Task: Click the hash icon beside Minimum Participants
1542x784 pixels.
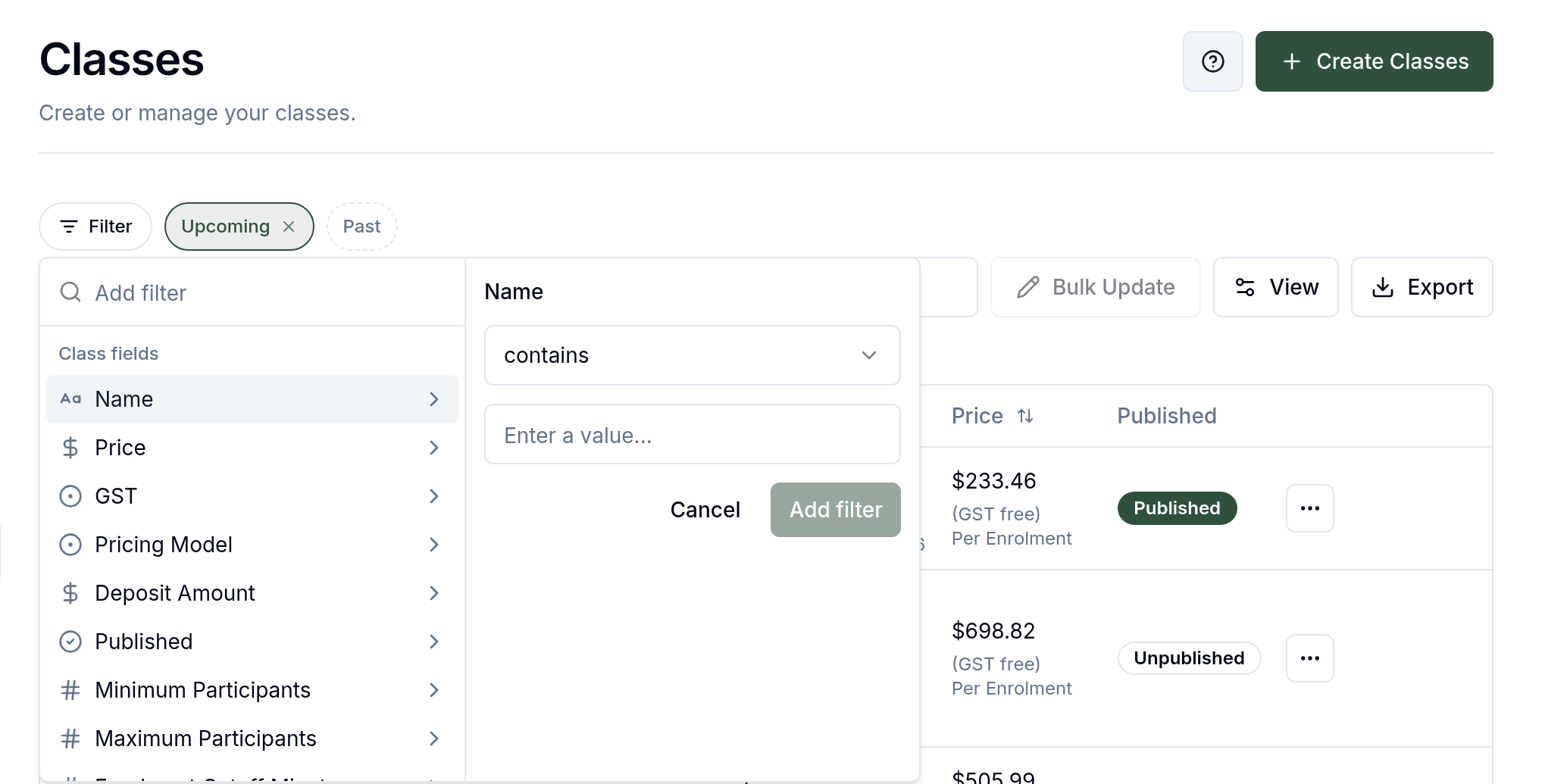Action: (70, 690)
